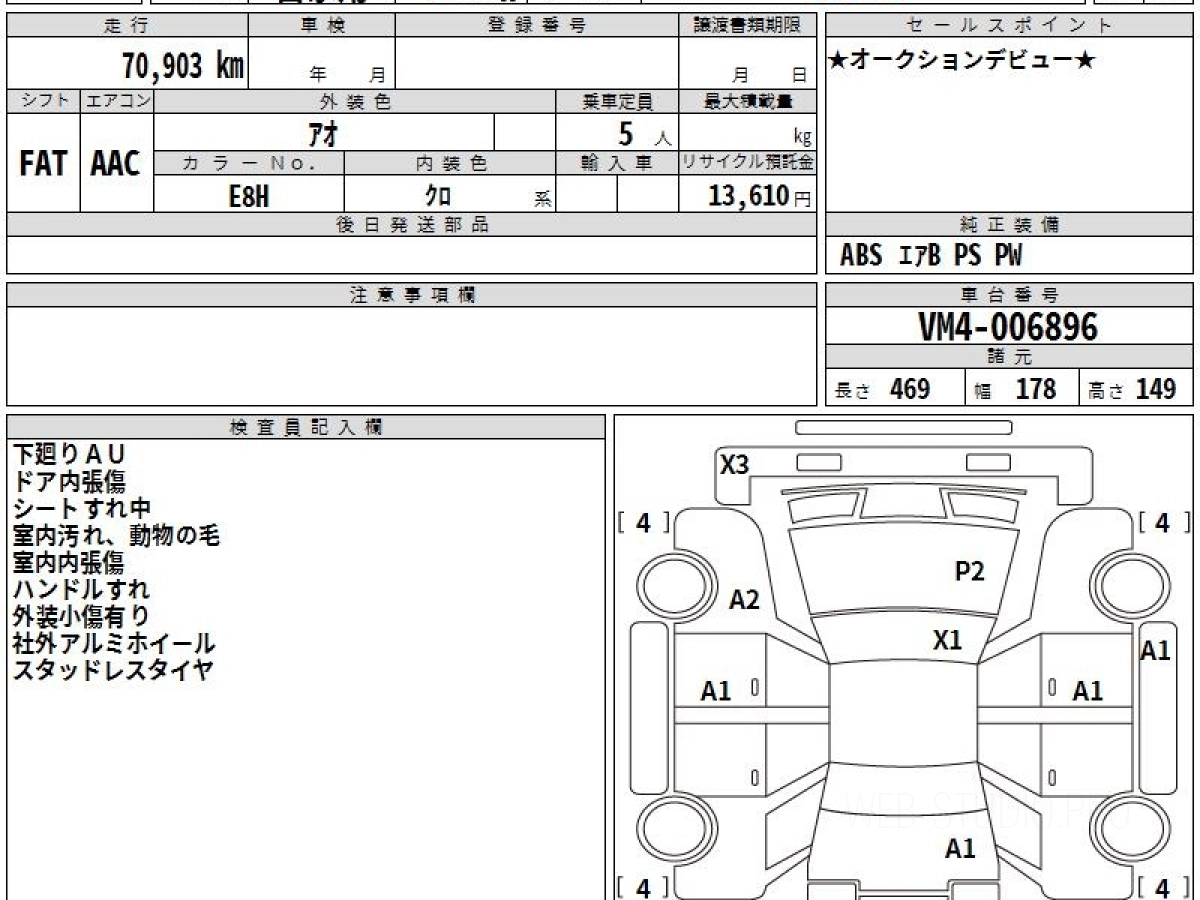Viewport: 1200px width, 900px height.
Task: Click the height value 149
Action: point(1155,389)
